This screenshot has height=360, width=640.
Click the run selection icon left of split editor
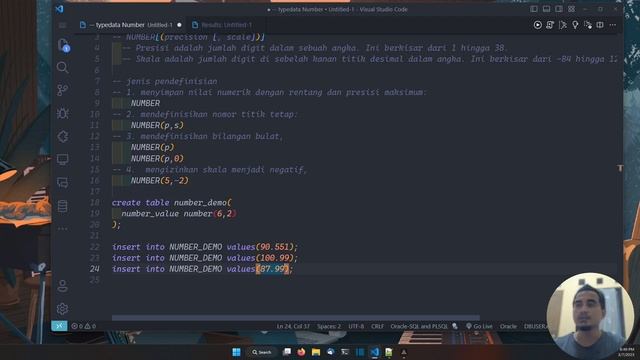tap(588, 25)
